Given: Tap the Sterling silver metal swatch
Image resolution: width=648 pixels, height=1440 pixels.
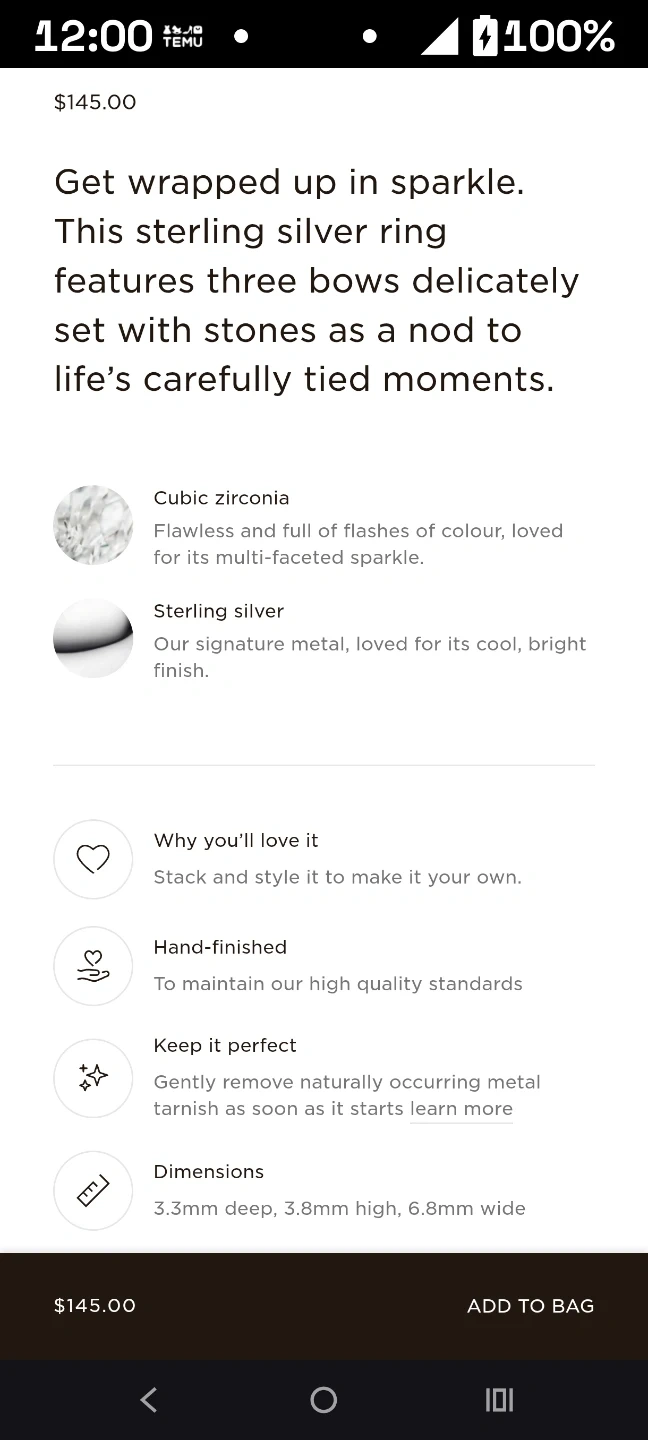Looking at the screenshot, I should (x=93, y=638).
